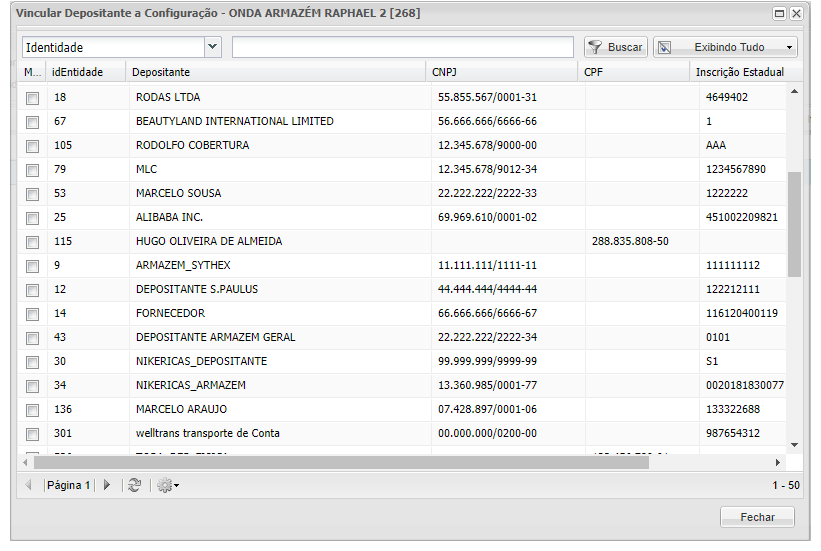
Task: Enable checkbox for ALIBABA INC.
Action: (32, 218)
